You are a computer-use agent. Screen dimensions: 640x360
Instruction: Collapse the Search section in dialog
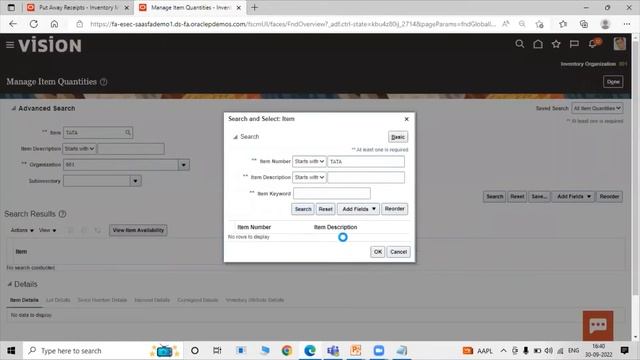coord(236,137)
